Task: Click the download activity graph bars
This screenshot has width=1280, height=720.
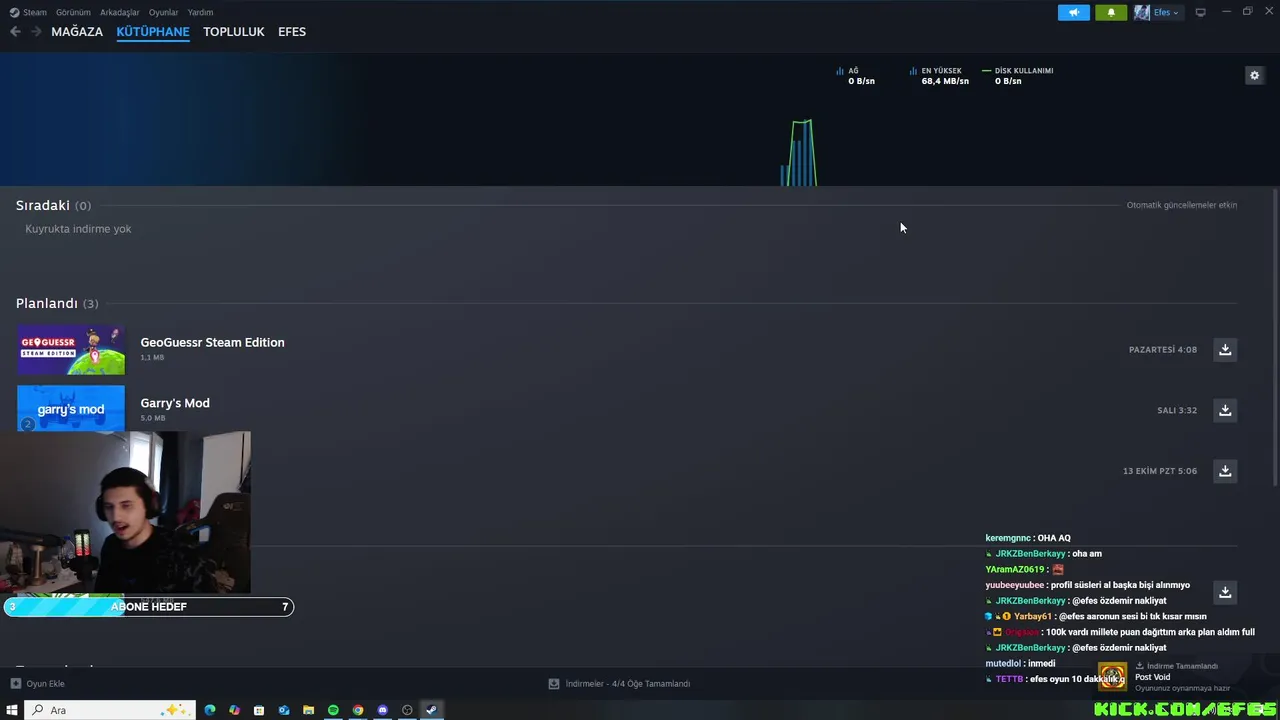Action: 799,153
